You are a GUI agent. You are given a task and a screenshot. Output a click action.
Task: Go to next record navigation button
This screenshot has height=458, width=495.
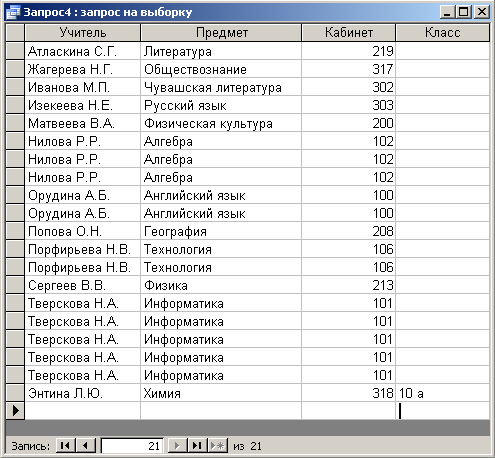click(x=177, y=446)
